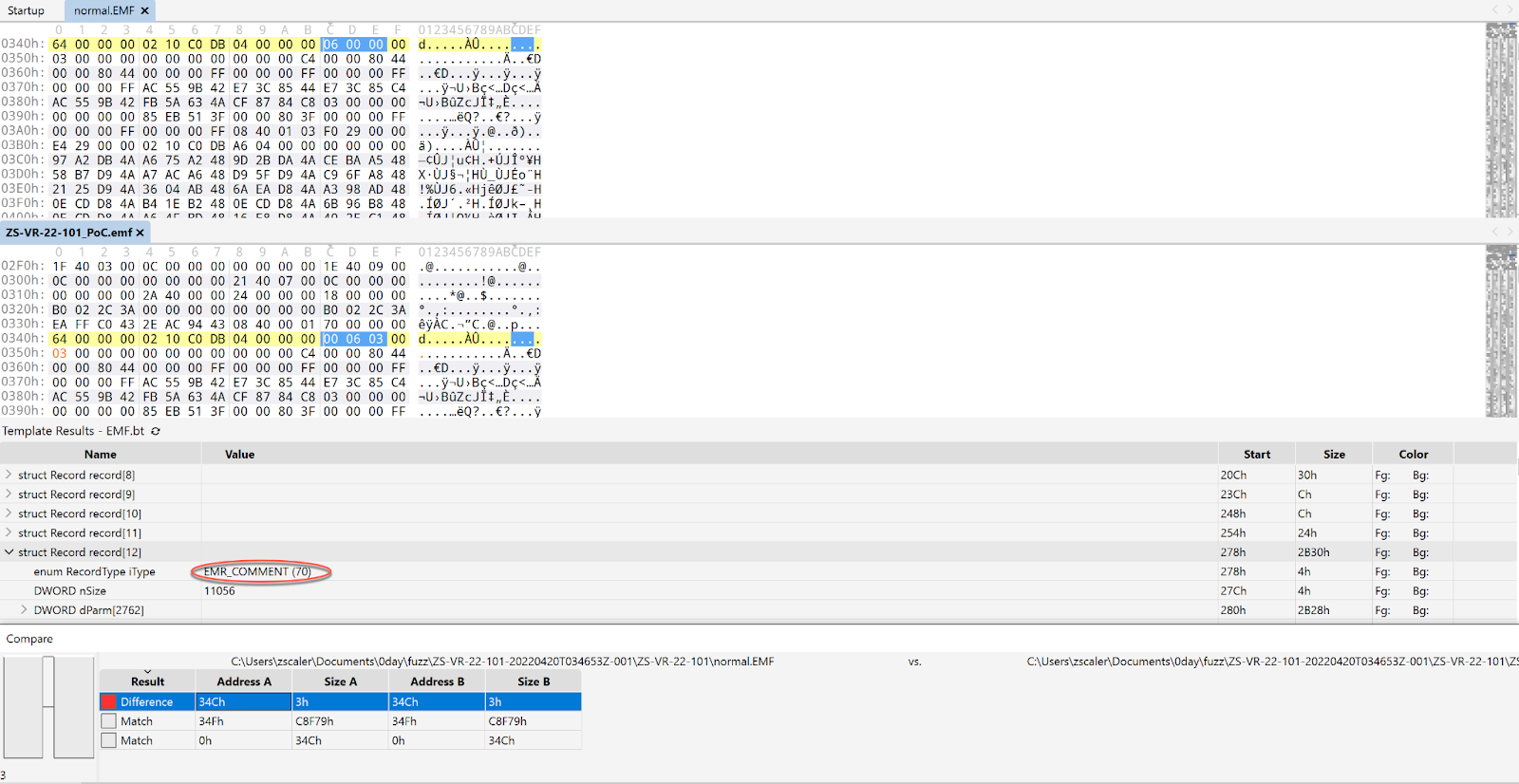The width and height of the screenshot is (1519, 784).
Task: Close the normal.EMF tab
Action: click(145, 11)
